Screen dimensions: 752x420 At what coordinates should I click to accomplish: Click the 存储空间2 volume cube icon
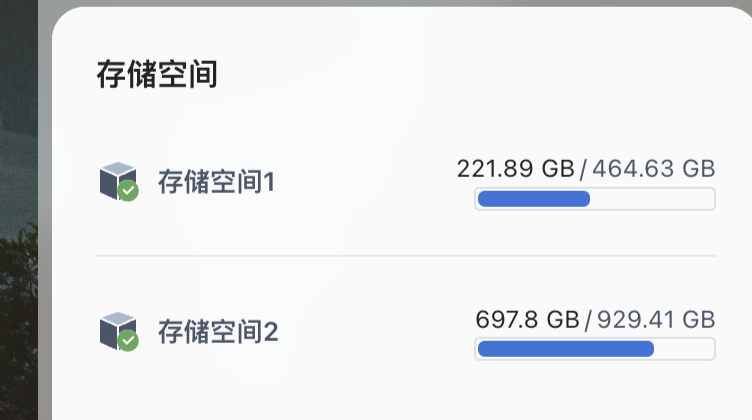point(116,329)
